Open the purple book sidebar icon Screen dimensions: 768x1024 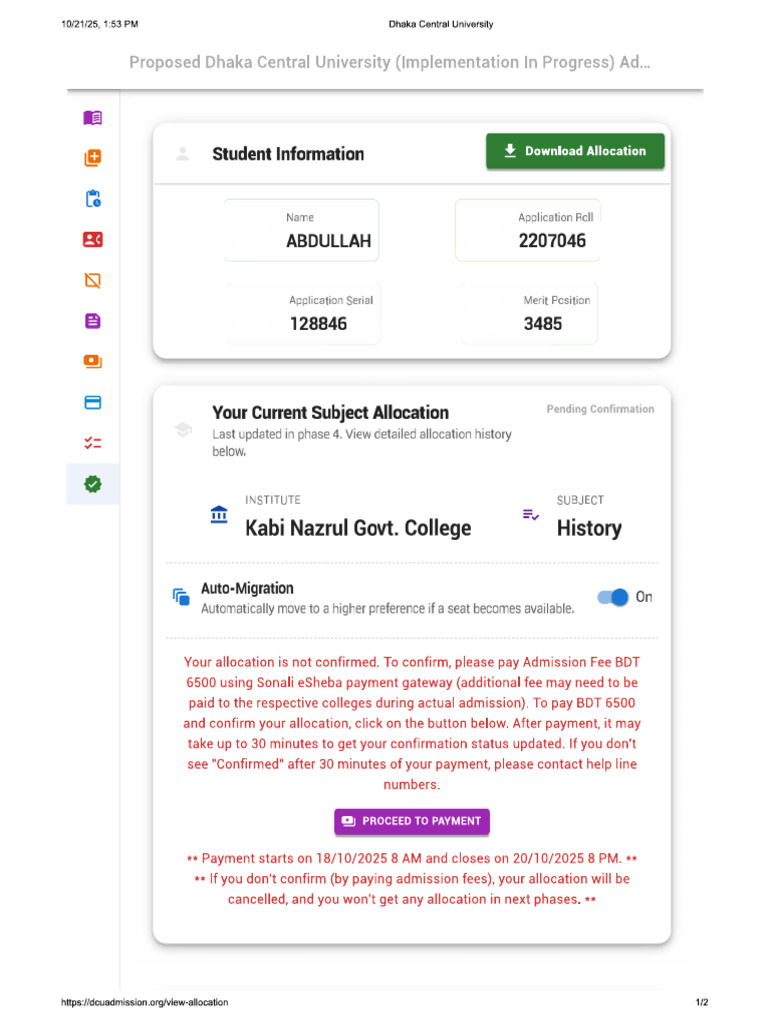click(93, 118)
